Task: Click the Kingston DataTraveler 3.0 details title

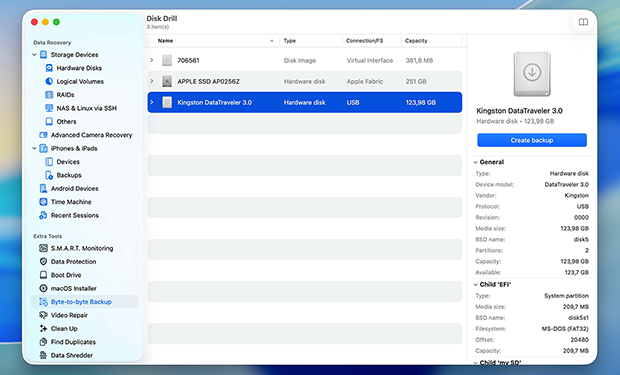Action: 519,111
